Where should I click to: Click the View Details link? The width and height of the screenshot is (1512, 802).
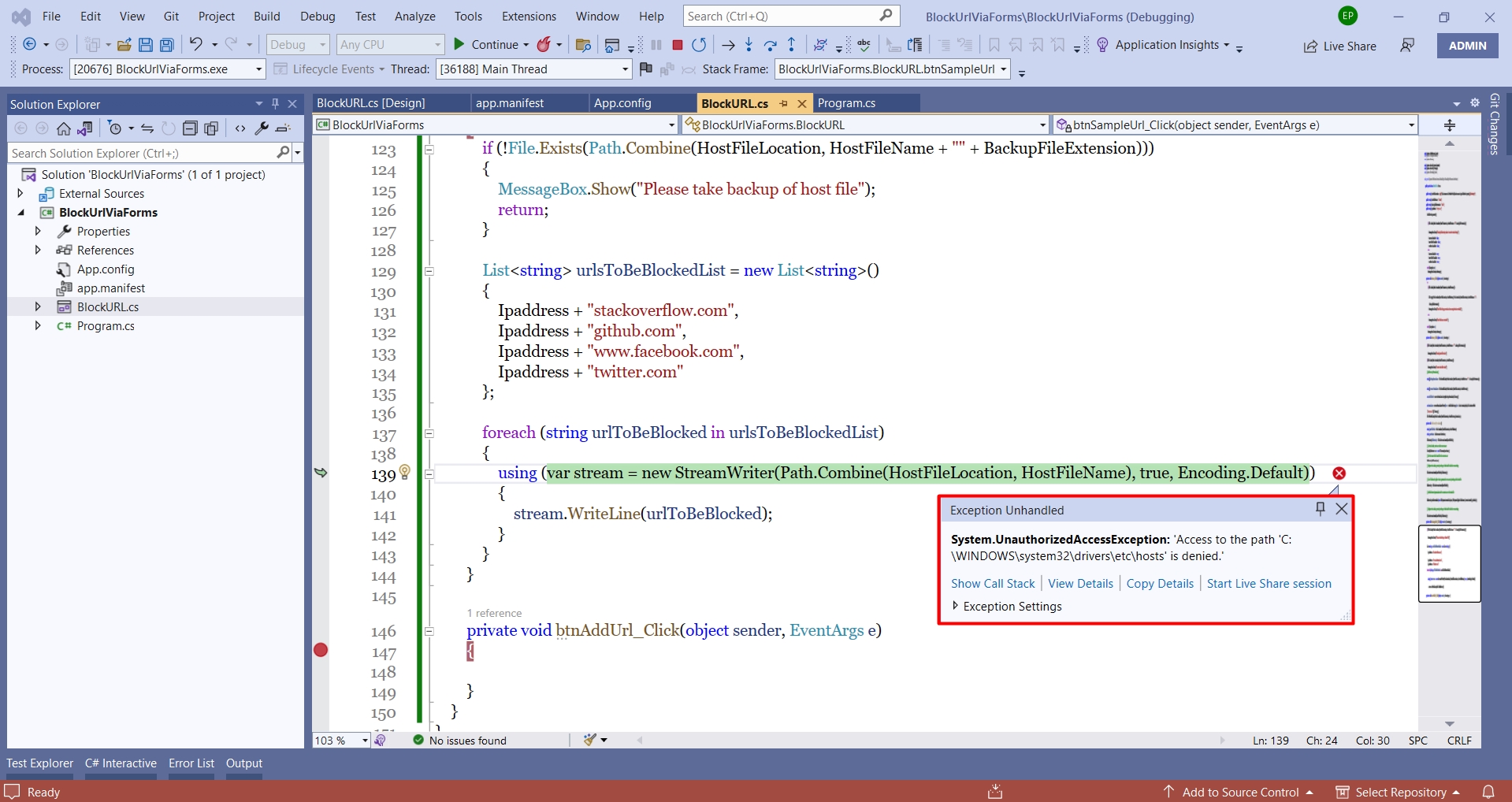pyautogui.click(x=1080, y=583)
